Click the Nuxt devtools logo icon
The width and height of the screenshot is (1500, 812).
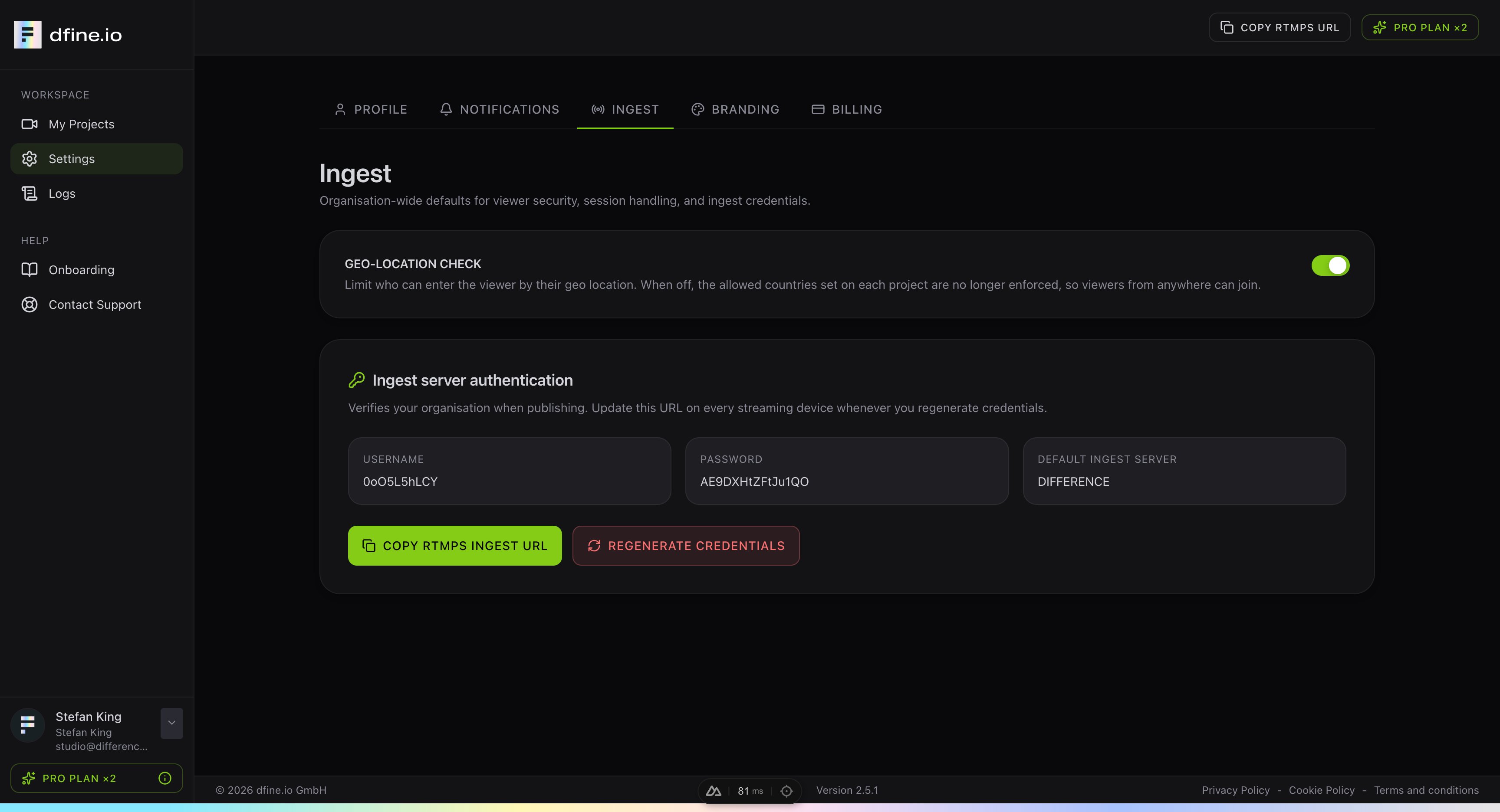[x=713, y=790]
